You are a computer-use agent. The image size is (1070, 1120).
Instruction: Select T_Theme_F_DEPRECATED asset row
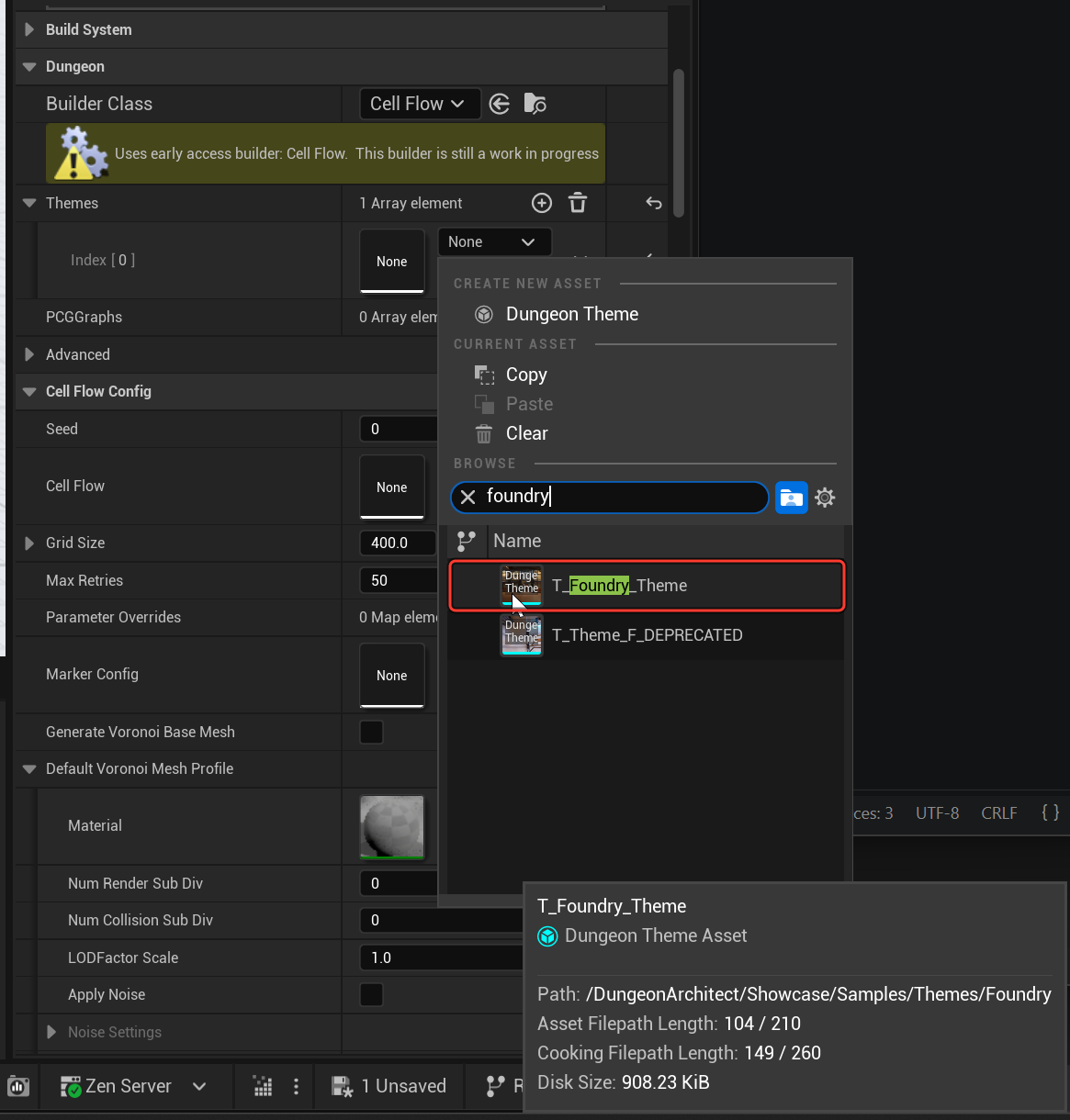647,635
